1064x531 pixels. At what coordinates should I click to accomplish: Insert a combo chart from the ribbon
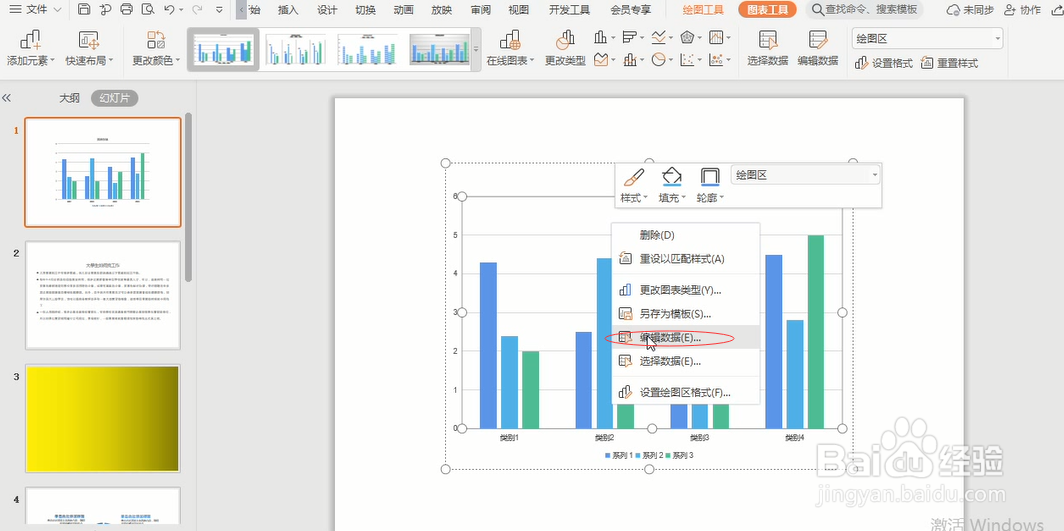click(x=629, y=60)
